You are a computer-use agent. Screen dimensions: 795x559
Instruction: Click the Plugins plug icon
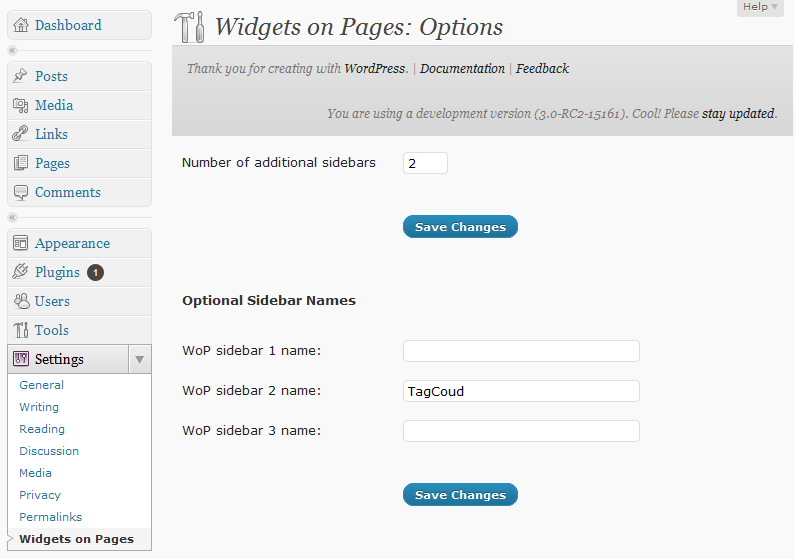21,272
